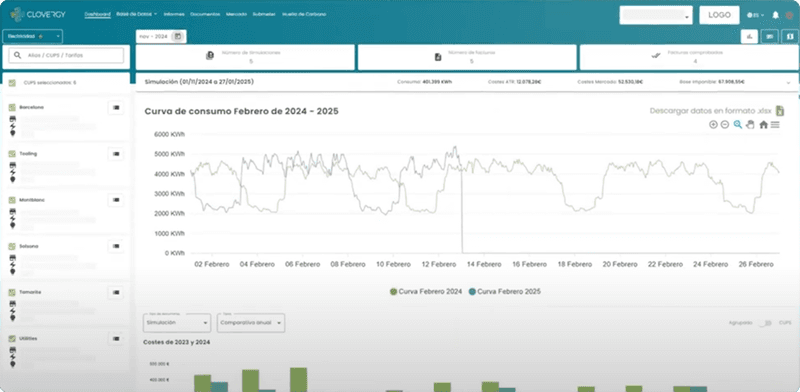
Task: Activate the hand panning tool on chart
Action: pos(749,125)
